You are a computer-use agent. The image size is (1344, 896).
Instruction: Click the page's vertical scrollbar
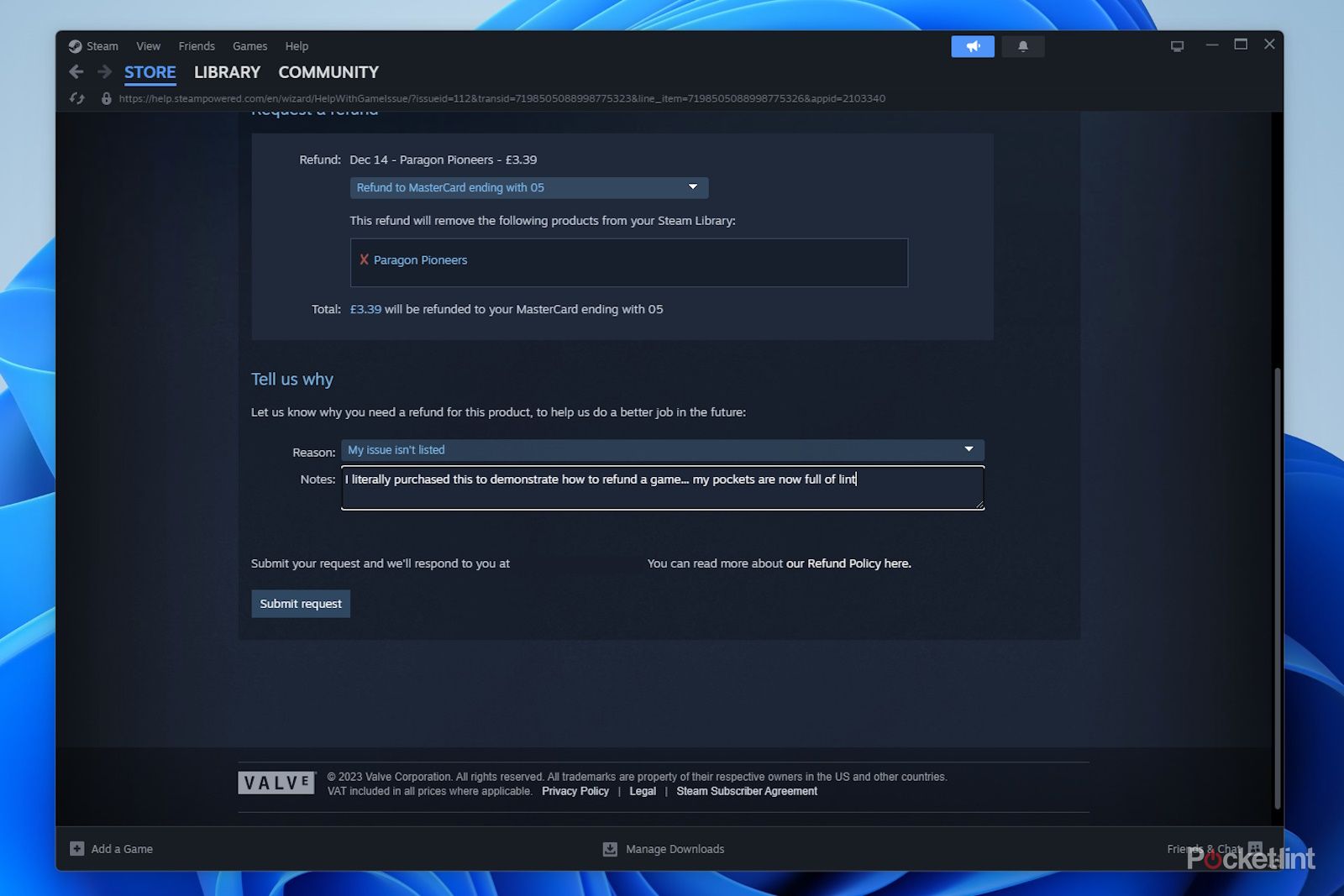pos(1278,588)
